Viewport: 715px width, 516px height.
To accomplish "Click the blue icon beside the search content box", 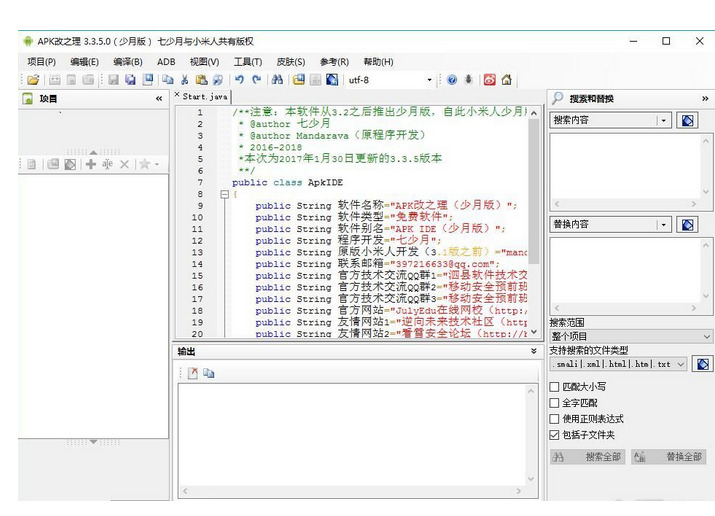I will coord(687,120).
